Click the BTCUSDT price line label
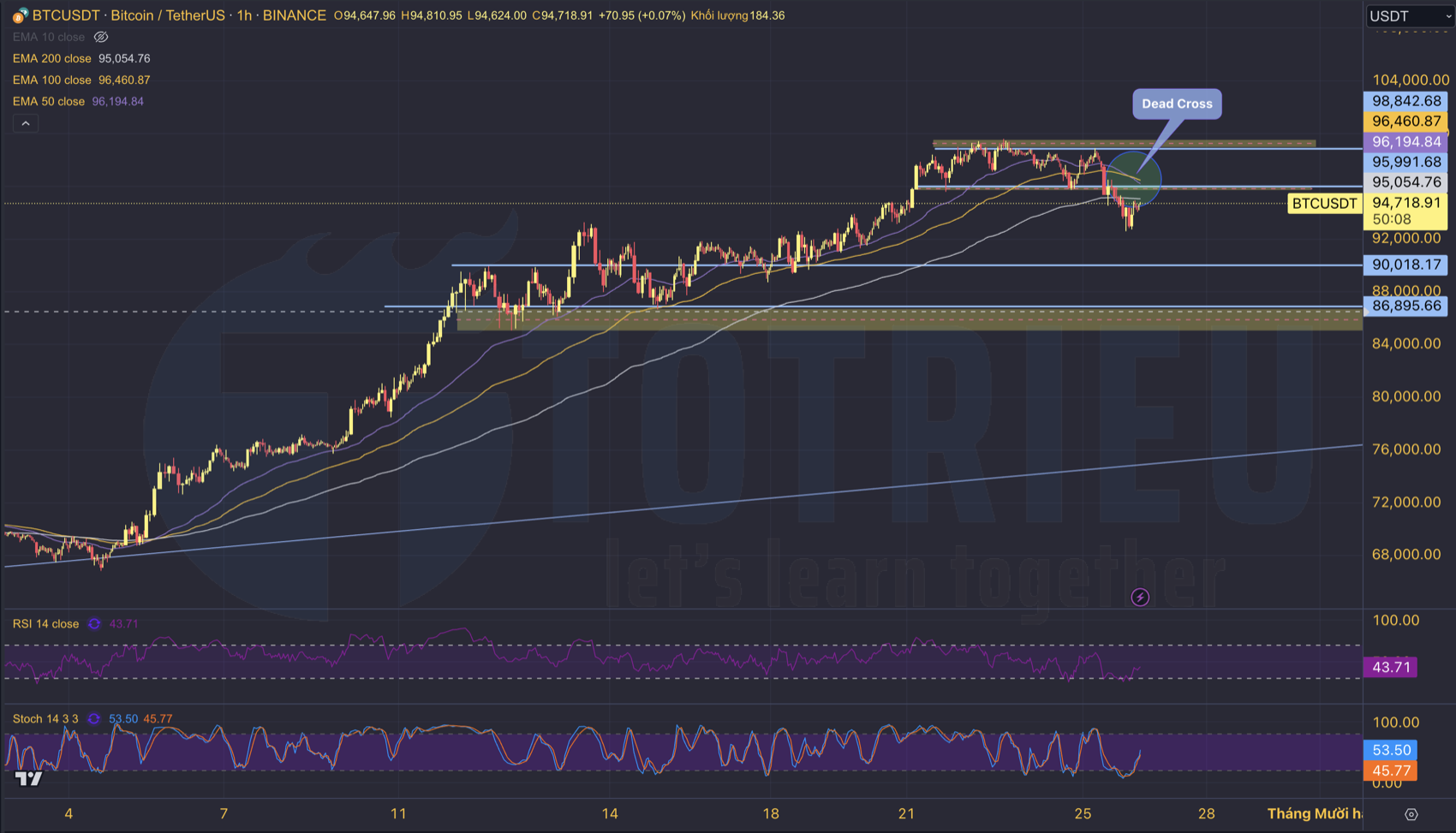 (x=1324, y=204)
